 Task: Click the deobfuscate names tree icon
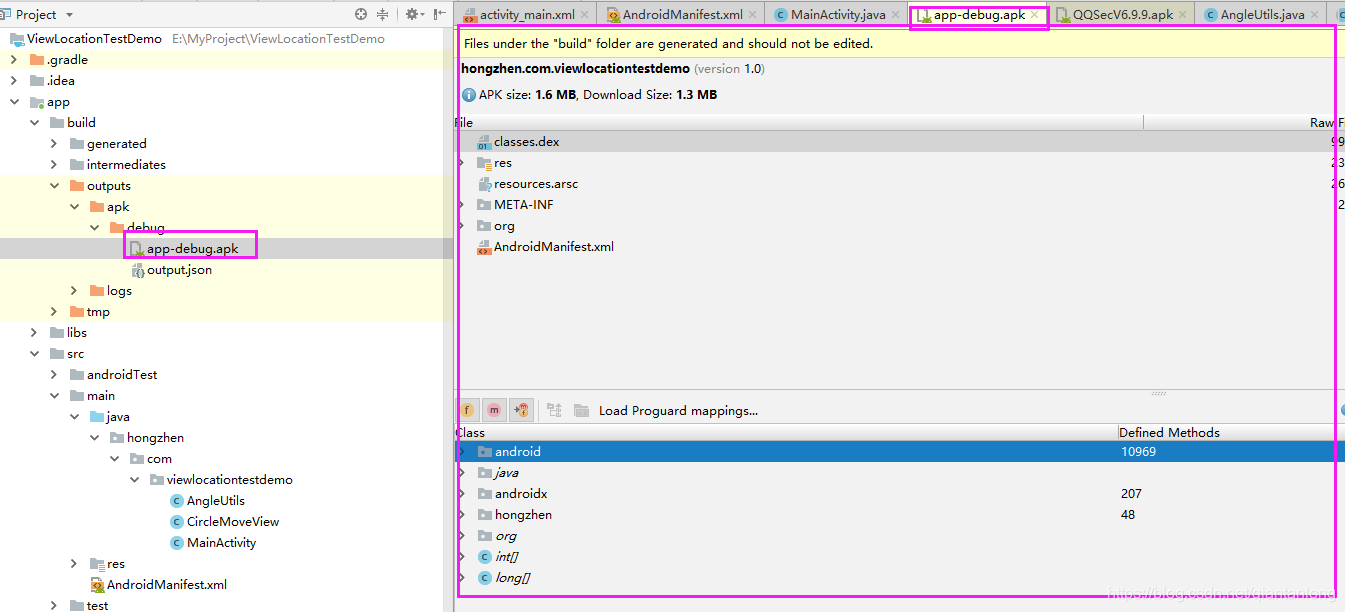pos(554,410)
